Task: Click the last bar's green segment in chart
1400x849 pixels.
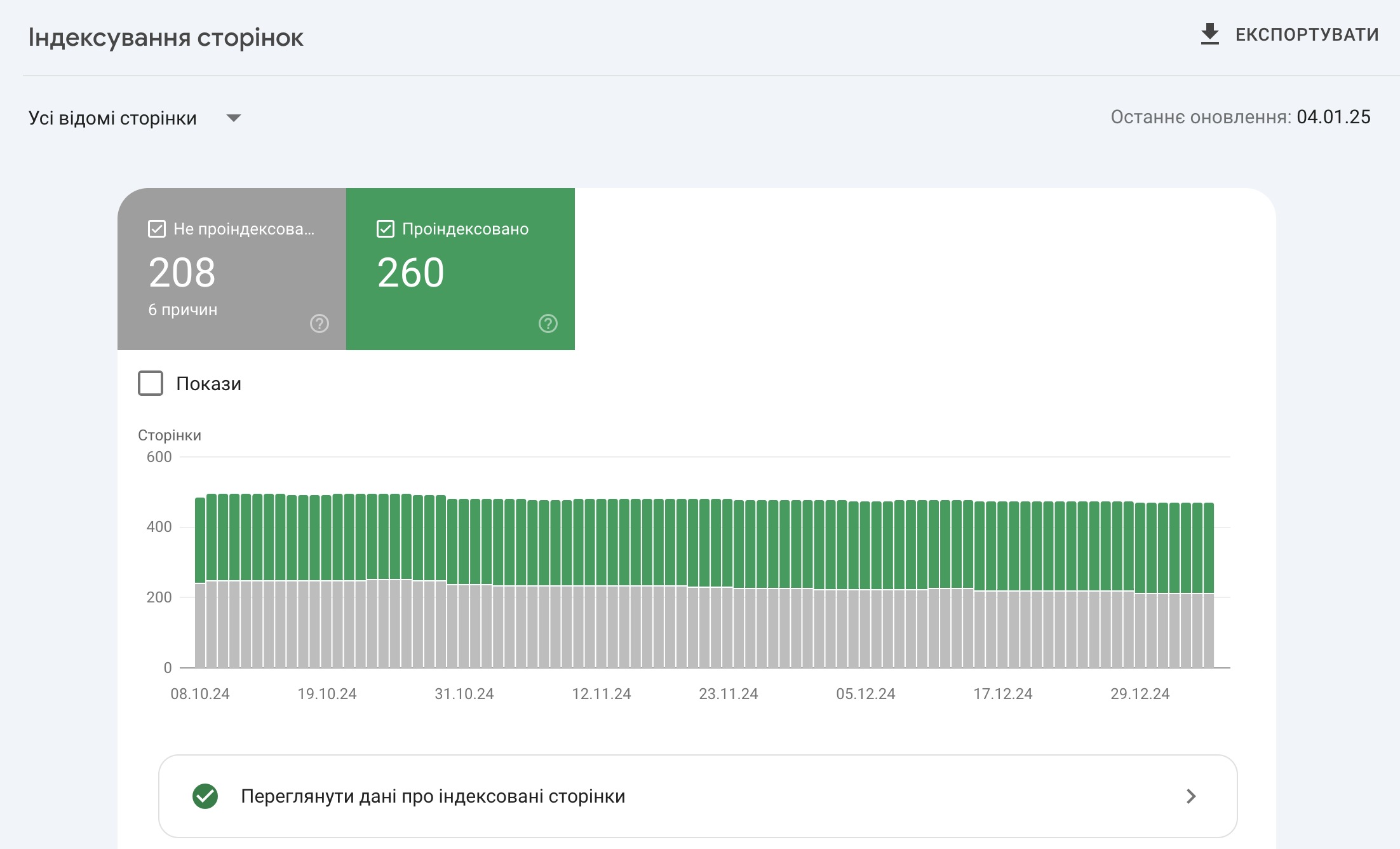Action: pos(1208,547)
